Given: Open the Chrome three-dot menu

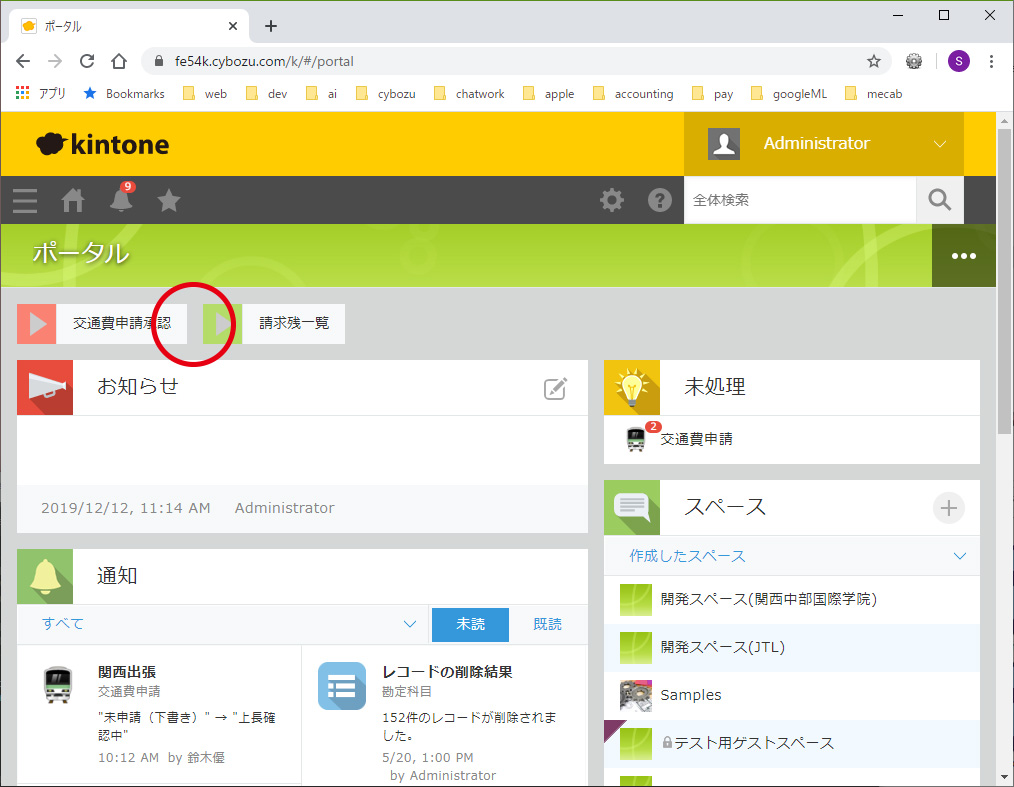Looking at the screenshot, I should click(x=991, y=61).
